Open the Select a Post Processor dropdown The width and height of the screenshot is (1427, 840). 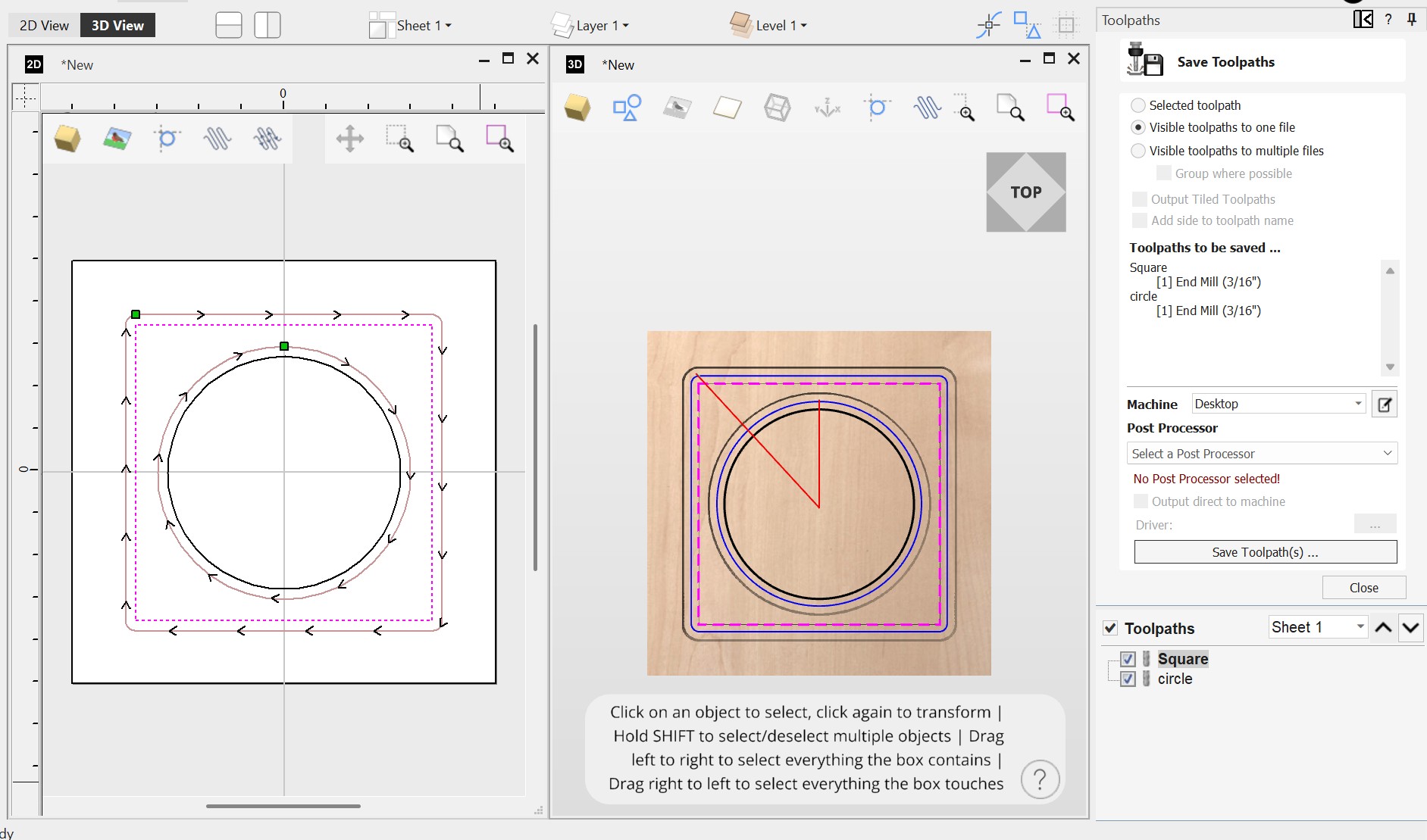pyautogui.click(x=1262, y=454)
